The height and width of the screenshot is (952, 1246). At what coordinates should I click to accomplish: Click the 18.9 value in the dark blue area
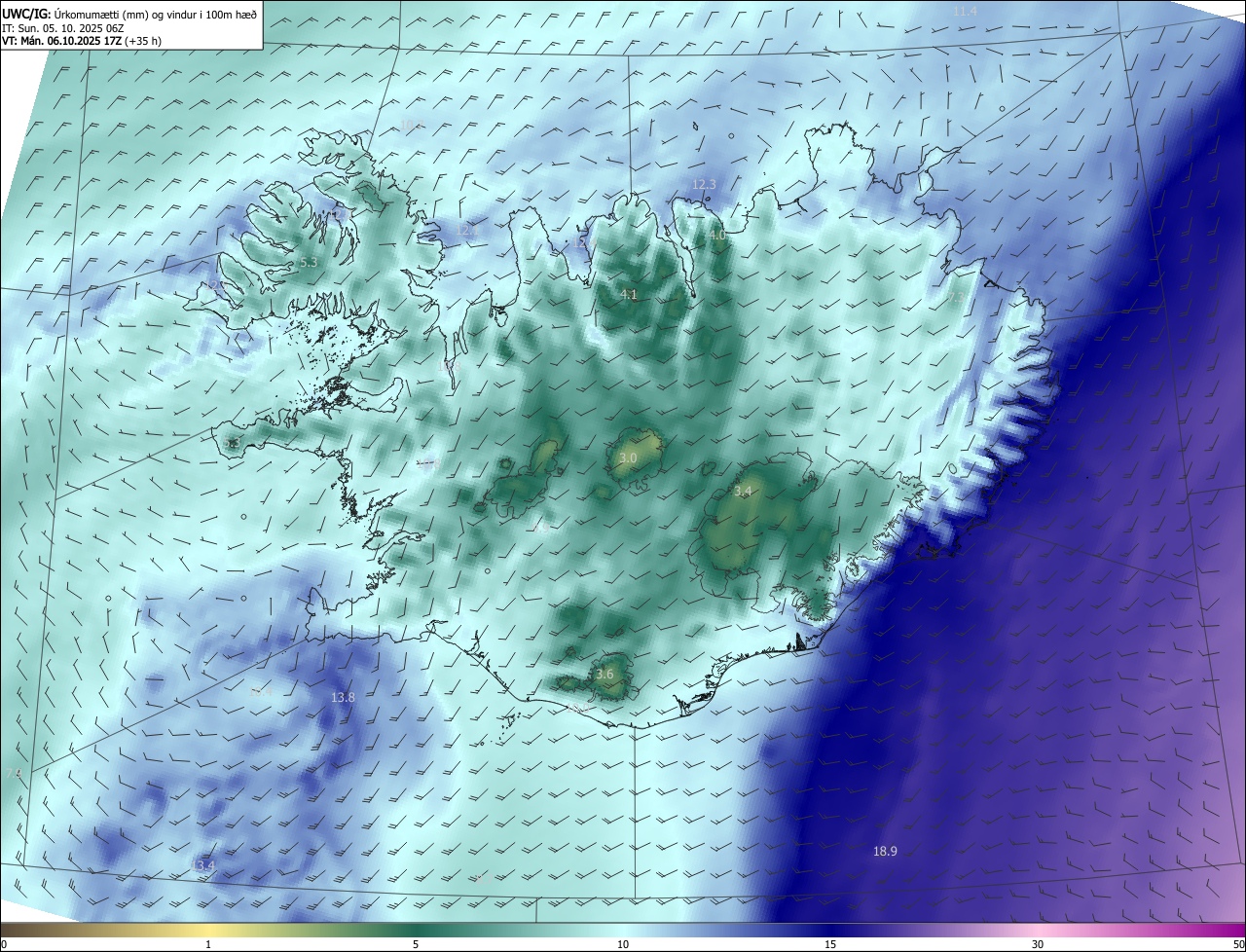[885, 851]
